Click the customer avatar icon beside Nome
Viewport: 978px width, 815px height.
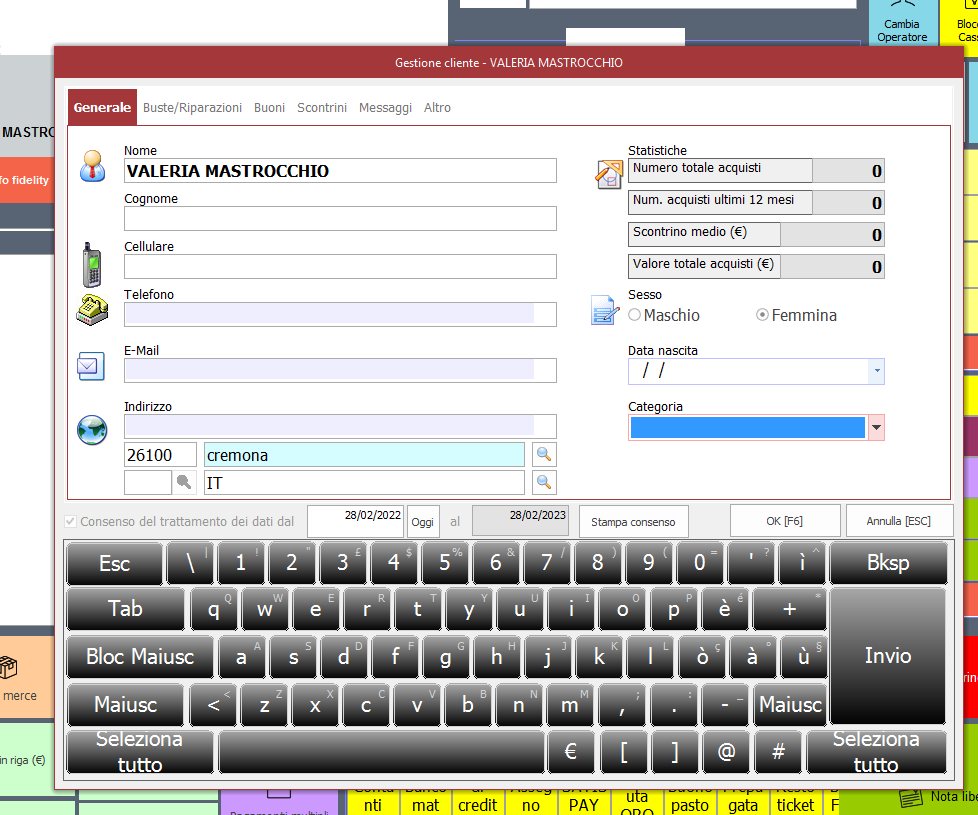coord(93,165)
